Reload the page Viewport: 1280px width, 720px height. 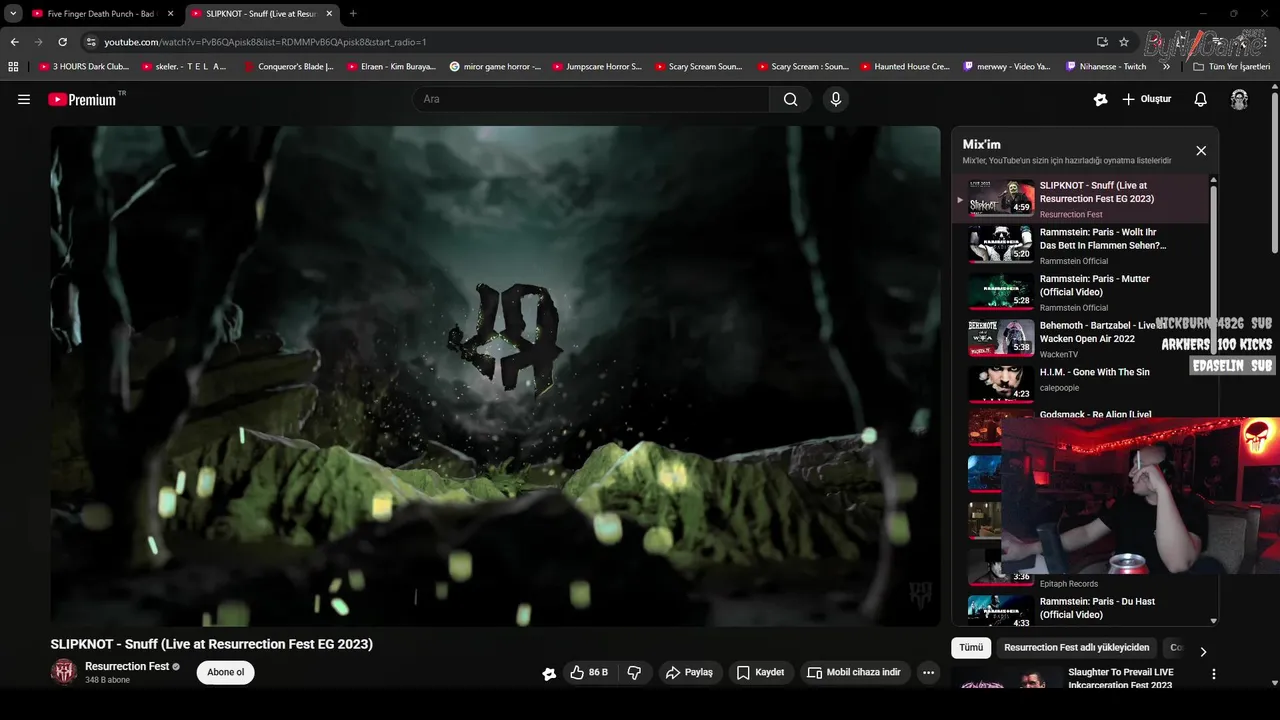coord(62,42)
